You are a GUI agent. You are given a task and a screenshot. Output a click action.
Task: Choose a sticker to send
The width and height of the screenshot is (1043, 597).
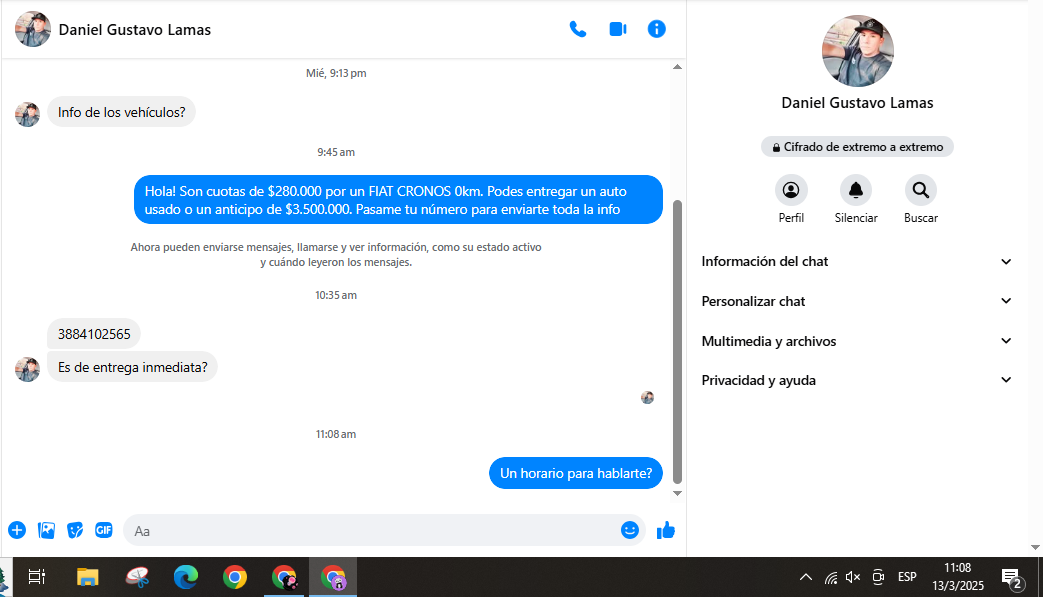pyautogui.click(x=75, y=530)
